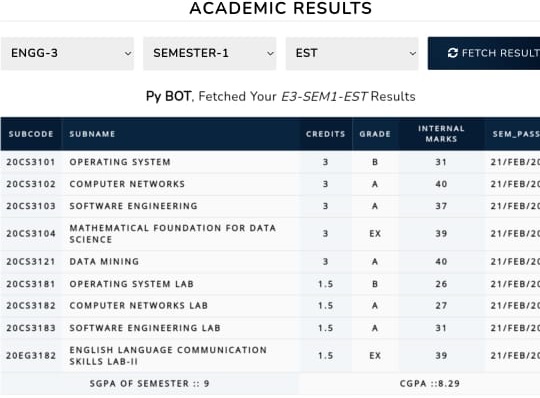The height and width of the screenshot is (398, 540).
Task: Click the CGPA 8.29 cell
Action: (430, 384)
